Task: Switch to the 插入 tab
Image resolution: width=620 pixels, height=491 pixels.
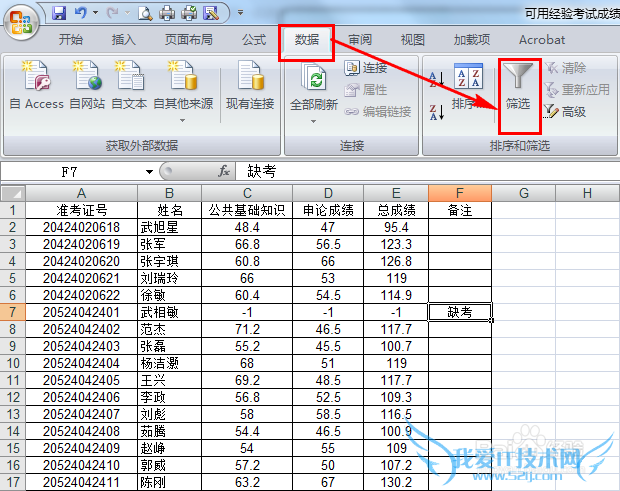Action: (x=123, y=40)
